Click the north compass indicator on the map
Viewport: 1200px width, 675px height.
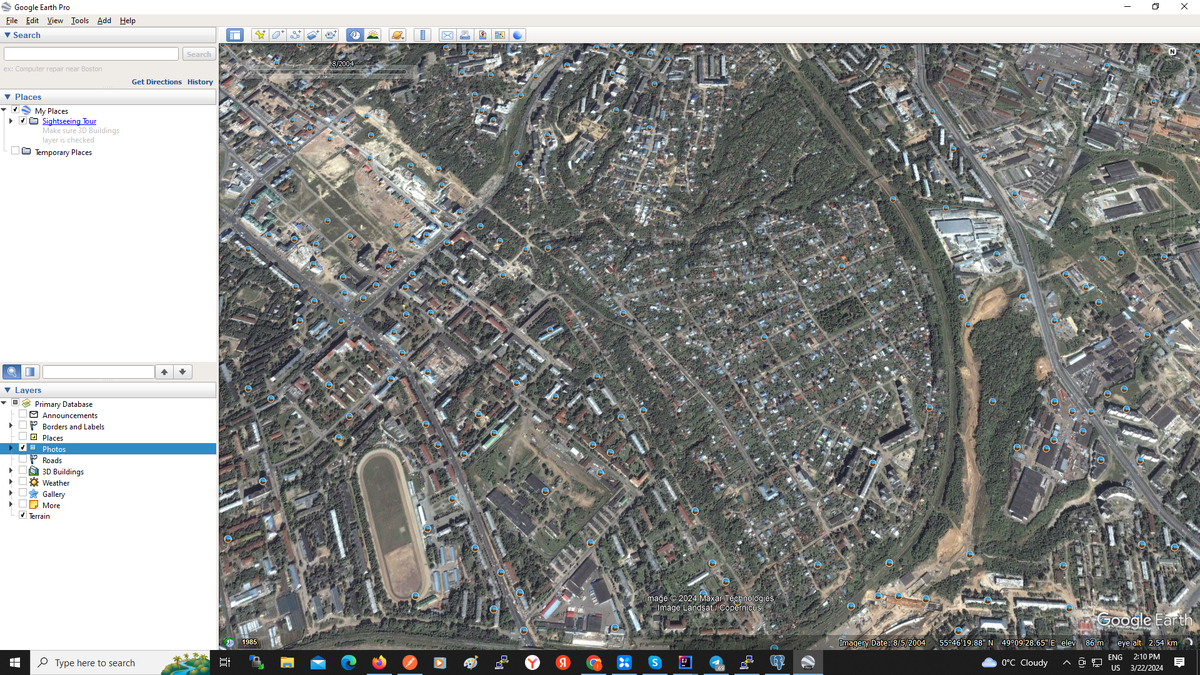[x=1172, y=51]
